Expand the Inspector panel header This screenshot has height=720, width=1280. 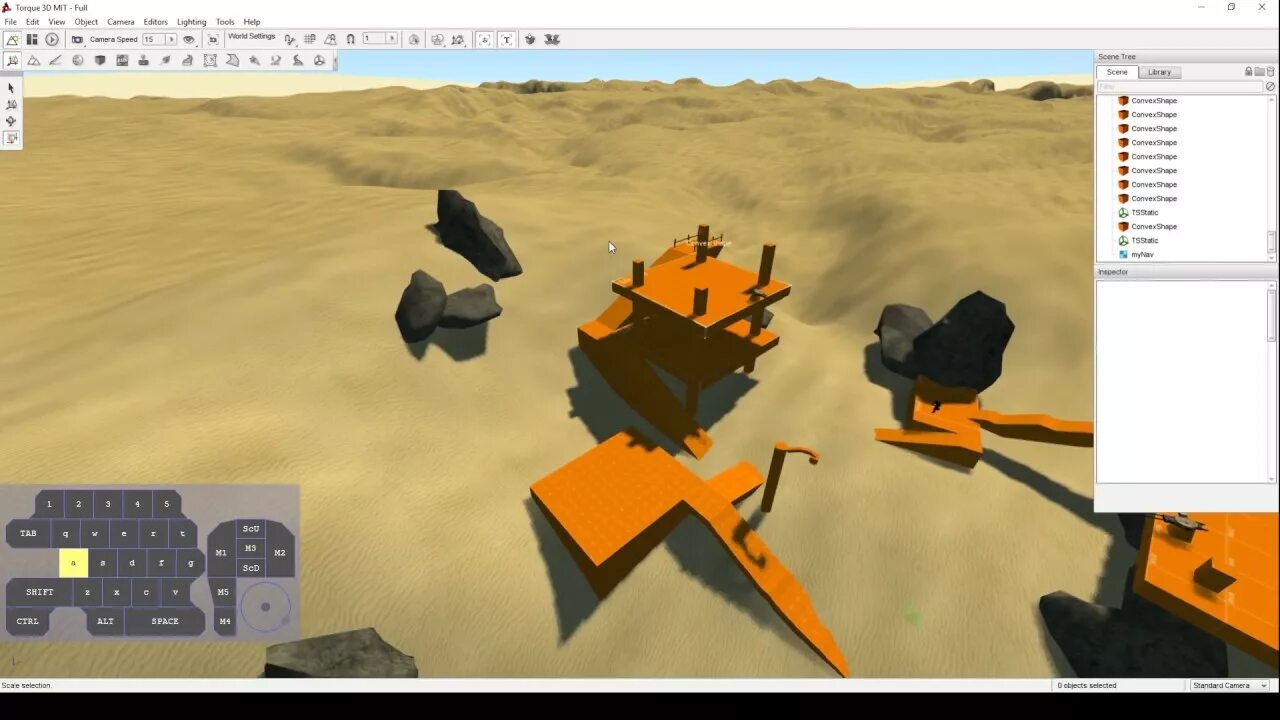tap(1113, 271)
